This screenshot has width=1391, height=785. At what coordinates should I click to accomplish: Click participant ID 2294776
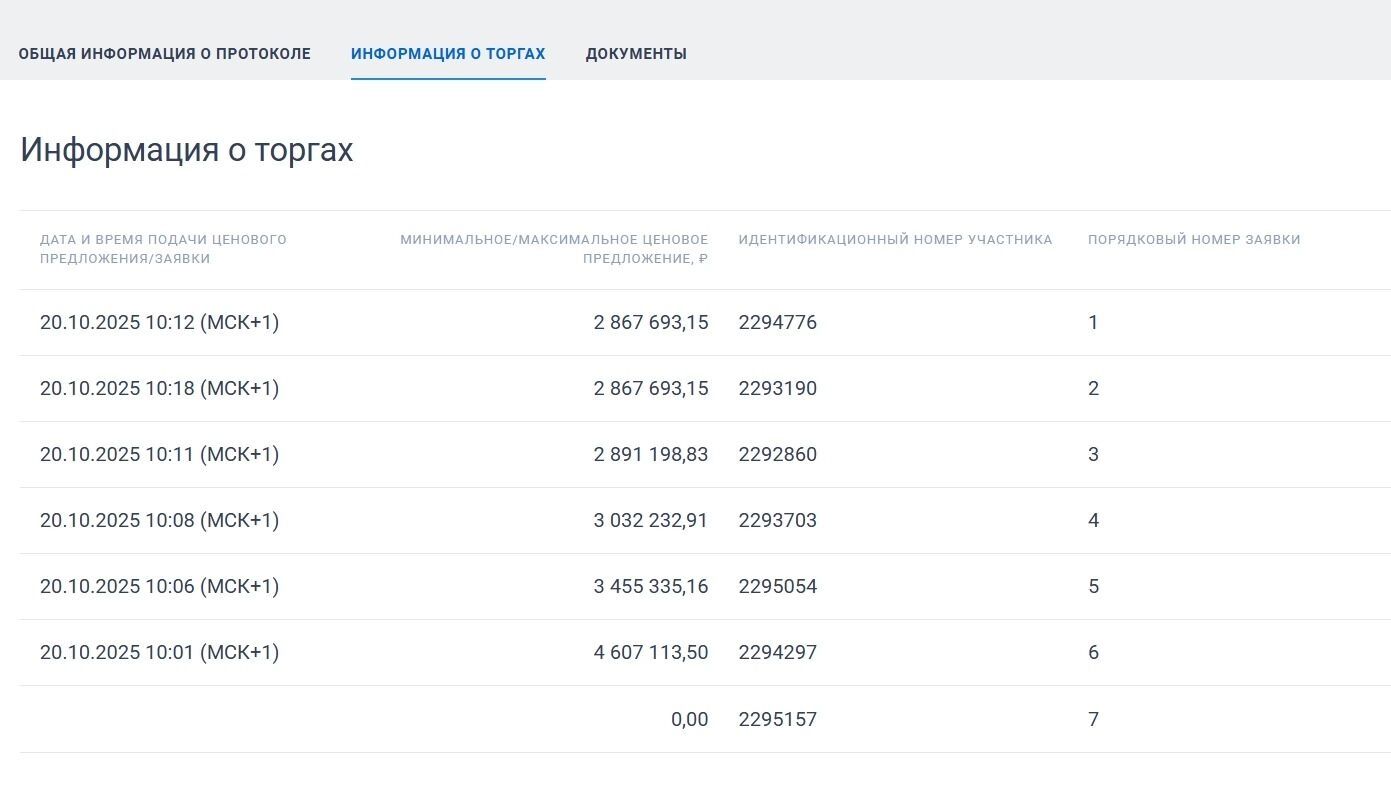point(777,323)
